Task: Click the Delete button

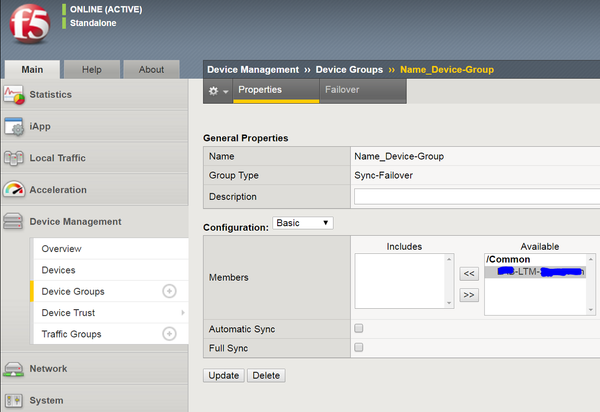Action: tap(266, 376)
